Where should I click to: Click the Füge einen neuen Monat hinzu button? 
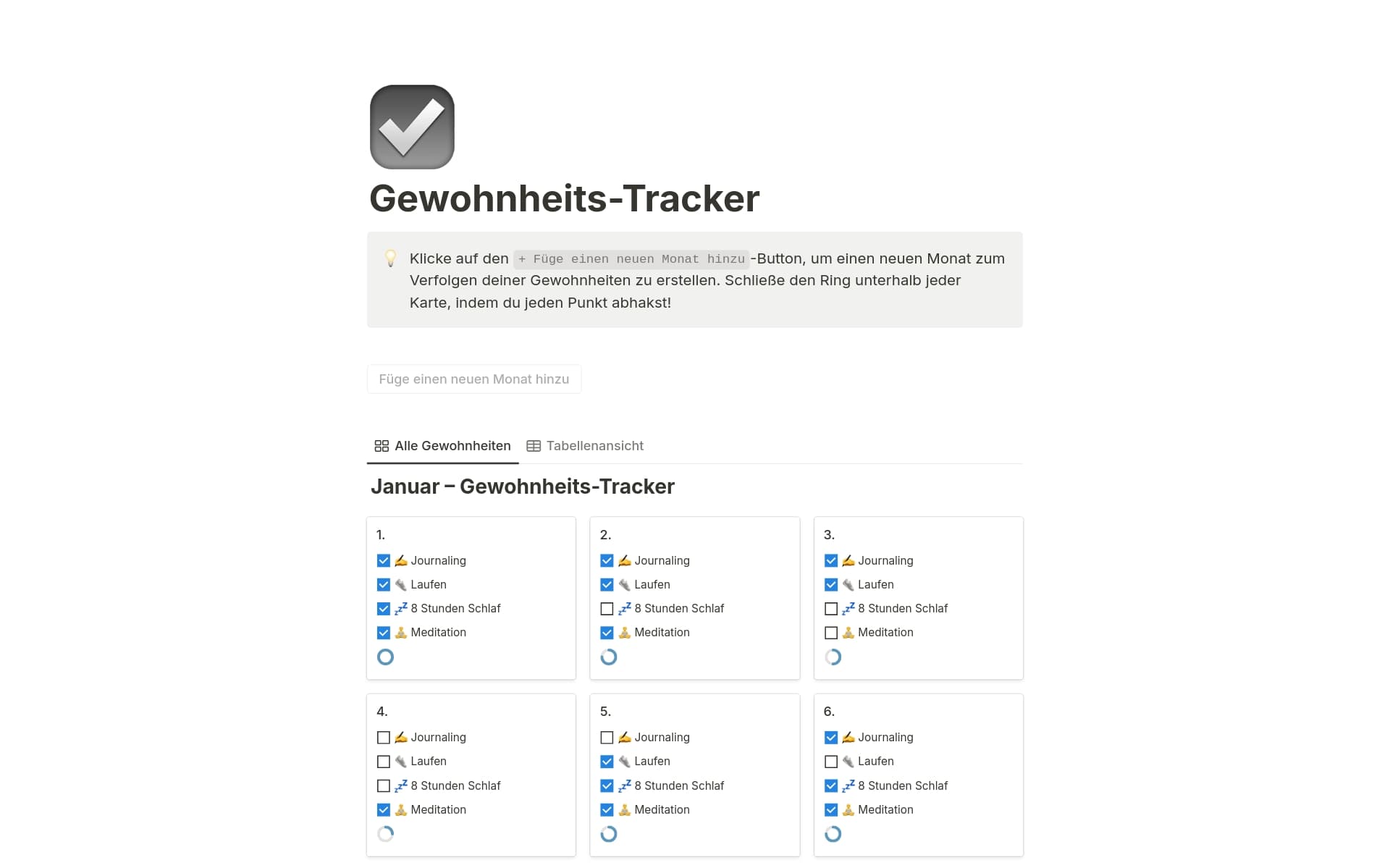[x=474, y=379]
